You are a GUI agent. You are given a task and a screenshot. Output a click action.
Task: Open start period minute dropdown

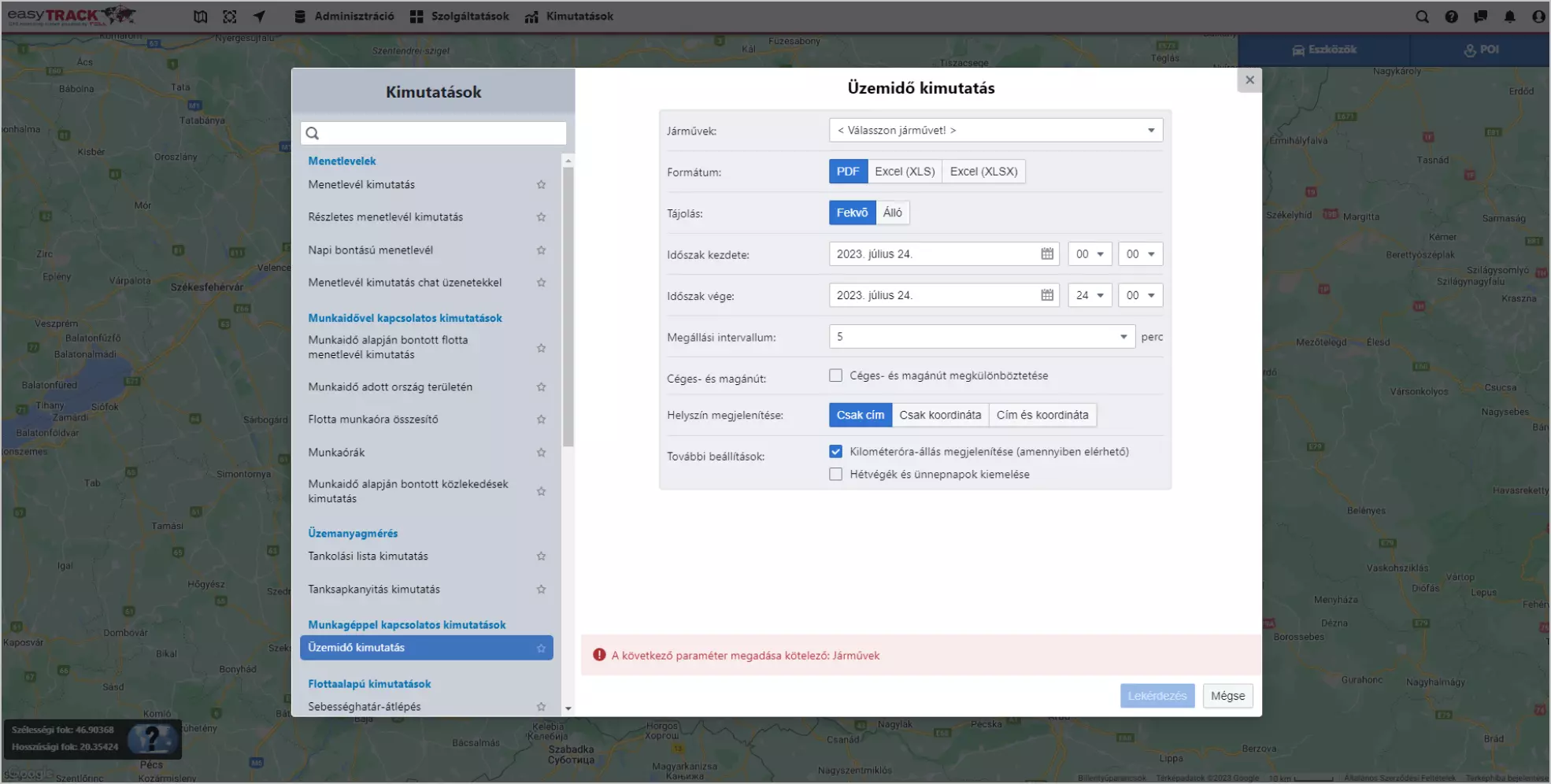pyautogui.click(x=1140, y=253)
